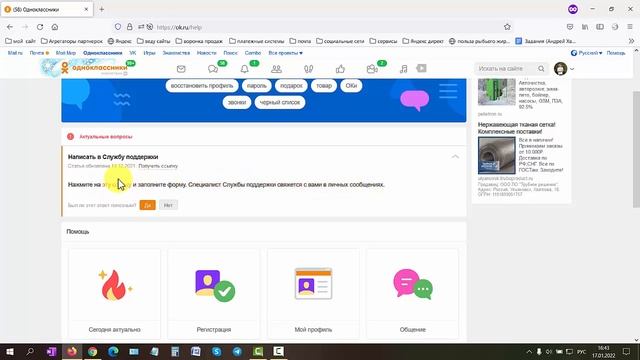
Task: Expand the Все проекты dropdown
Action: click(285, 53)
